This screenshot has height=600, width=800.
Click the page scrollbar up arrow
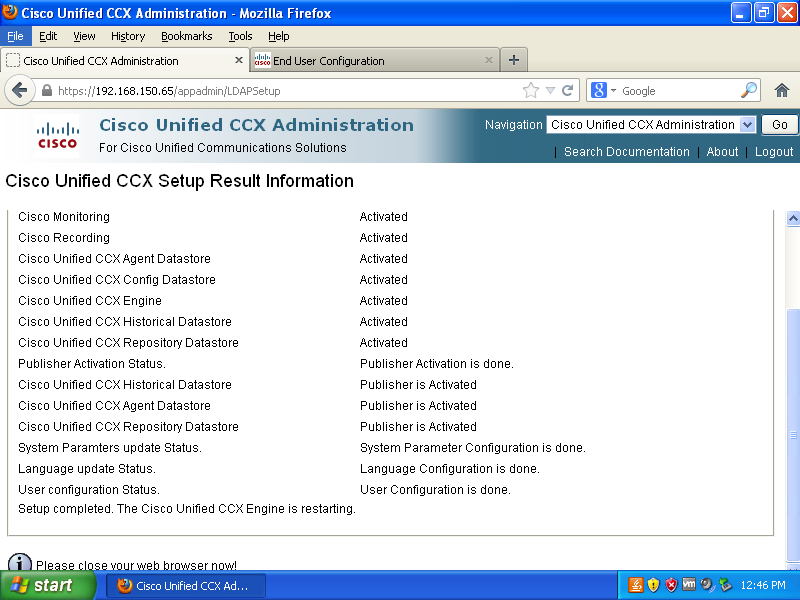pos(793,218)
